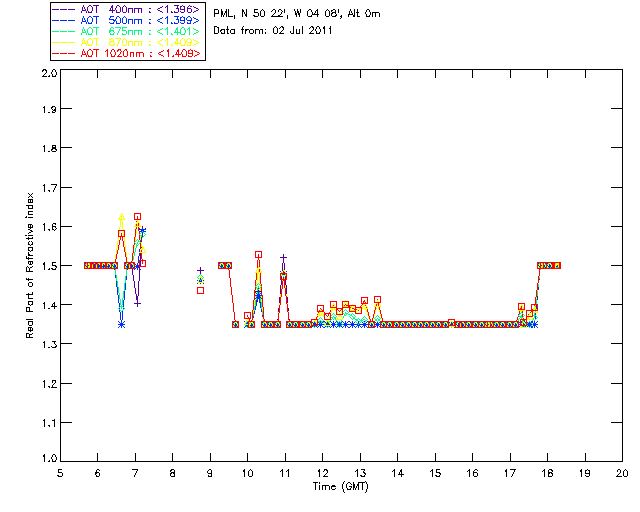
Task: Click the 1.4 y-axis tick label
Action: 49,305
